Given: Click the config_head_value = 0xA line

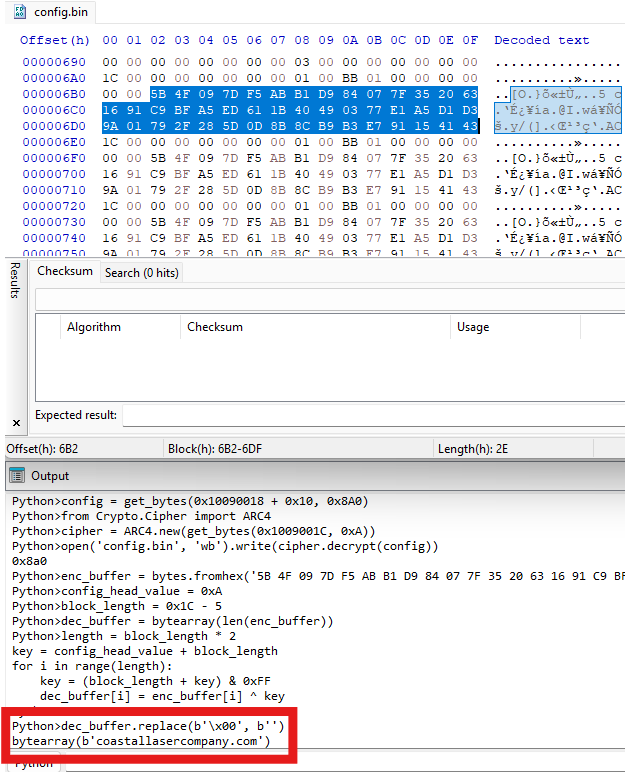Looking at the screenshot, I should (117, 591).
